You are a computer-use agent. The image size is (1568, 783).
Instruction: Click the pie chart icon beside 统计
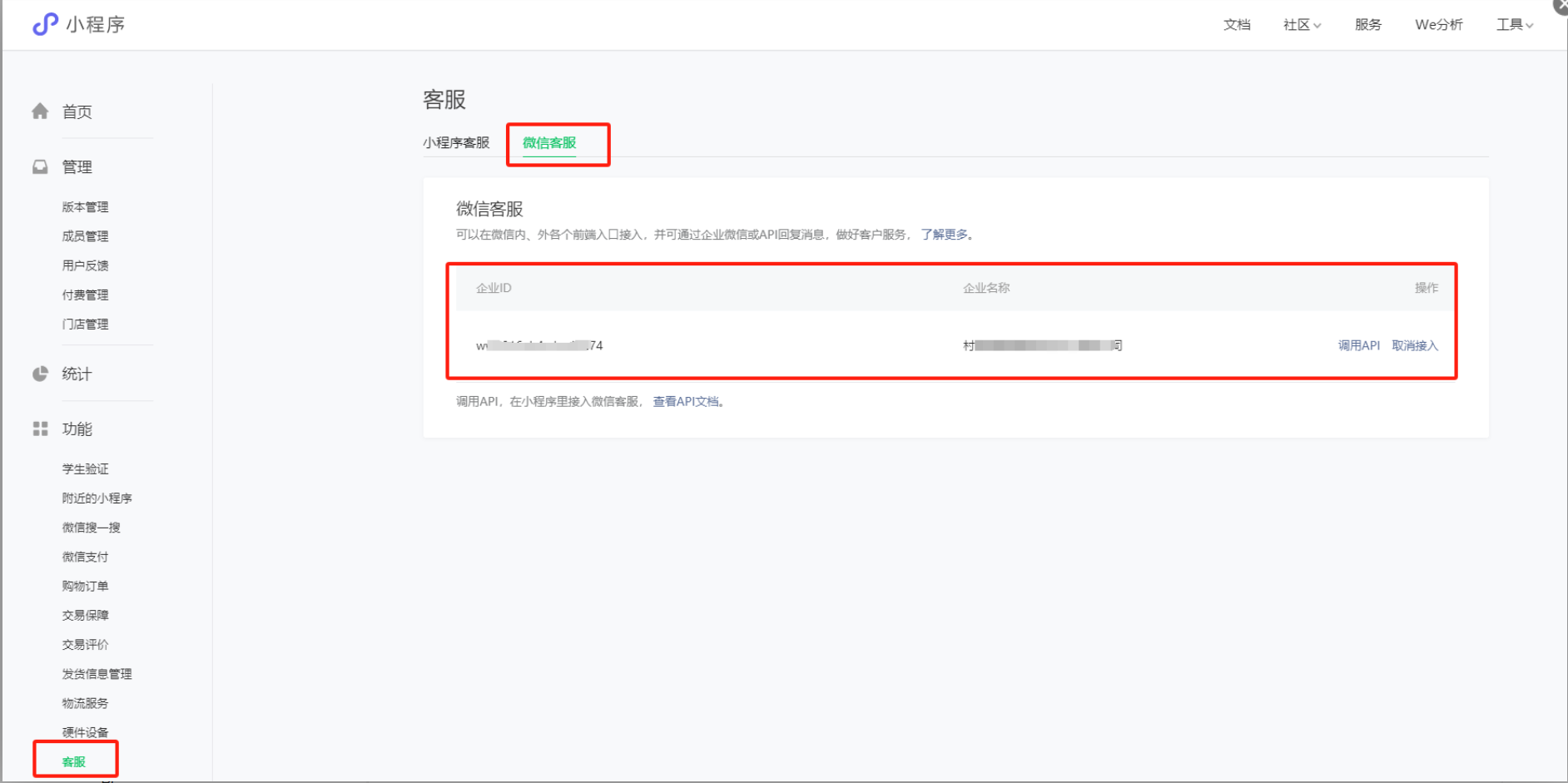pyautogui.click(x=40, y=374)
